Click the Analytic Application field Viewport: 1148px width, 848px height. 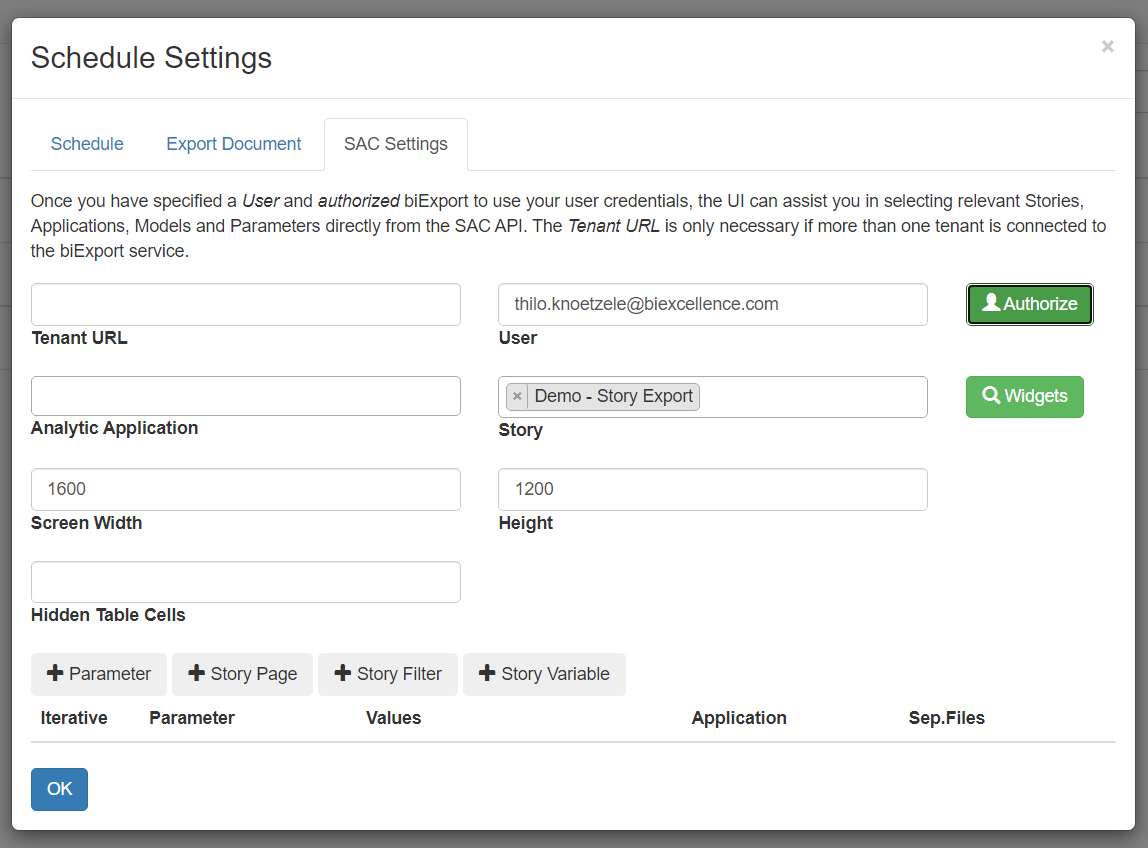pyautogui.click(x=246, y=396)
